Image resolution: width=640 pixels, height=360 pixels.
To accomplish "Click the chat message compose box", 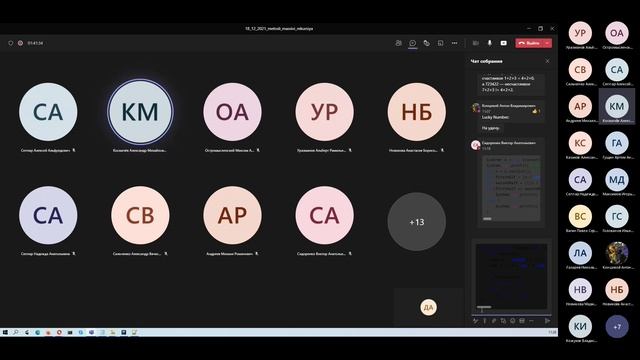I will [x=512, y=277].
